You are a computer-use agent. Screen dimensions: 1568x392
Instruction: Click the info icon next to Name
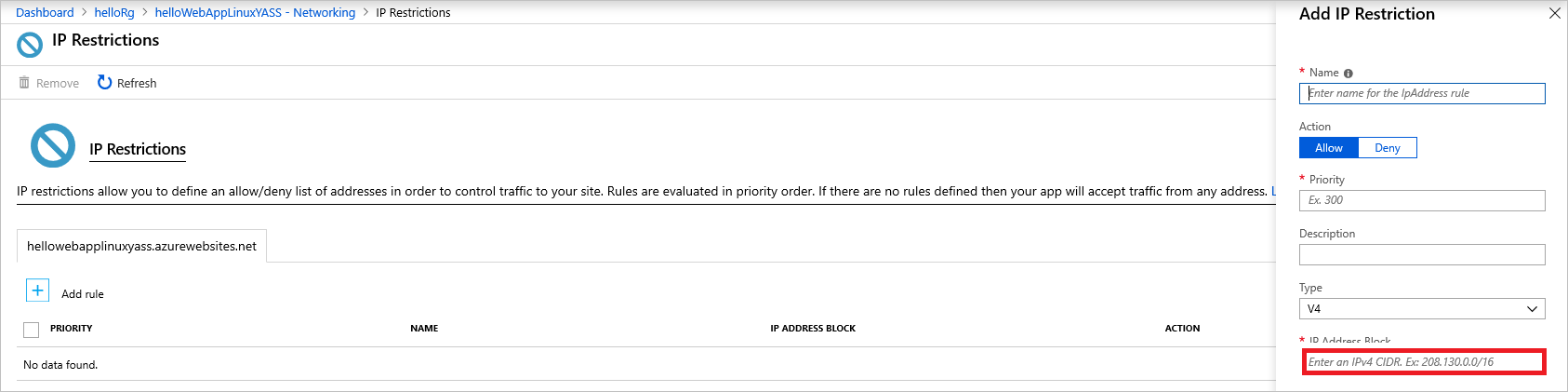pos(1349,73)
